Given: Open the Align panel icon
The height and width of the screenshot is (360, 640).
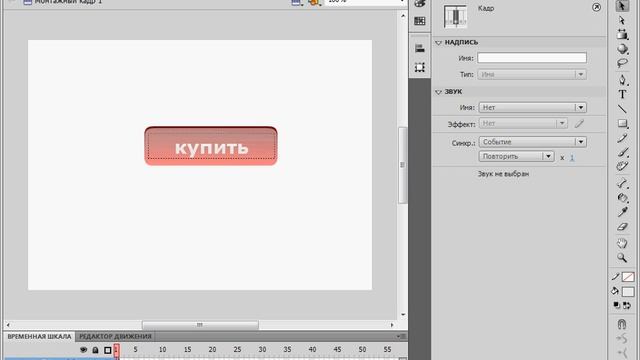Looking at the screenshot, I should click(x=420, y=48).
